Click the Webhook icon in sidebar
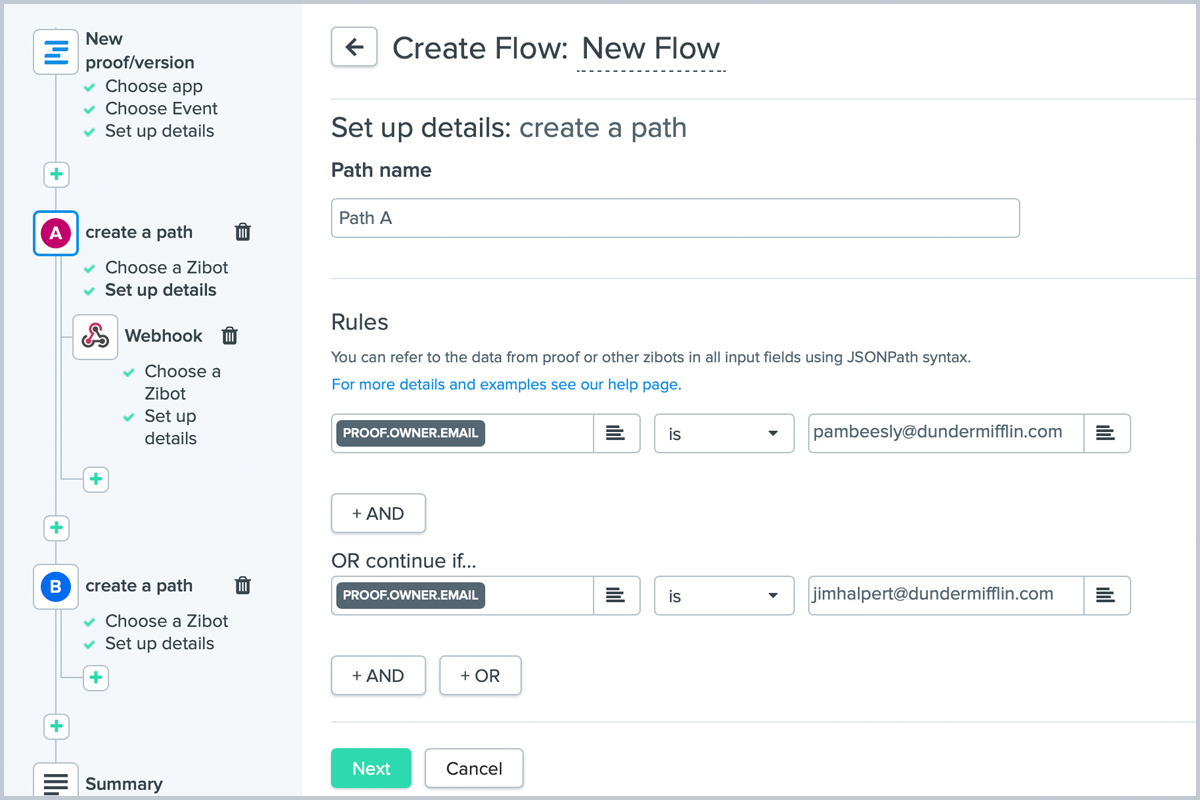Screen dimensions: 1200x800 (x=95, y=337)
